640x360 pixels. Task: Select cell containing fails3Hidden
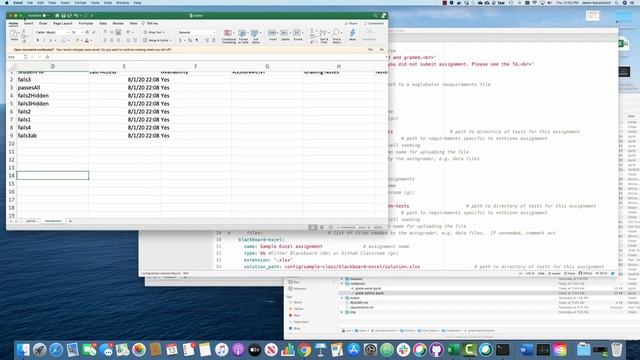point(53,103)
